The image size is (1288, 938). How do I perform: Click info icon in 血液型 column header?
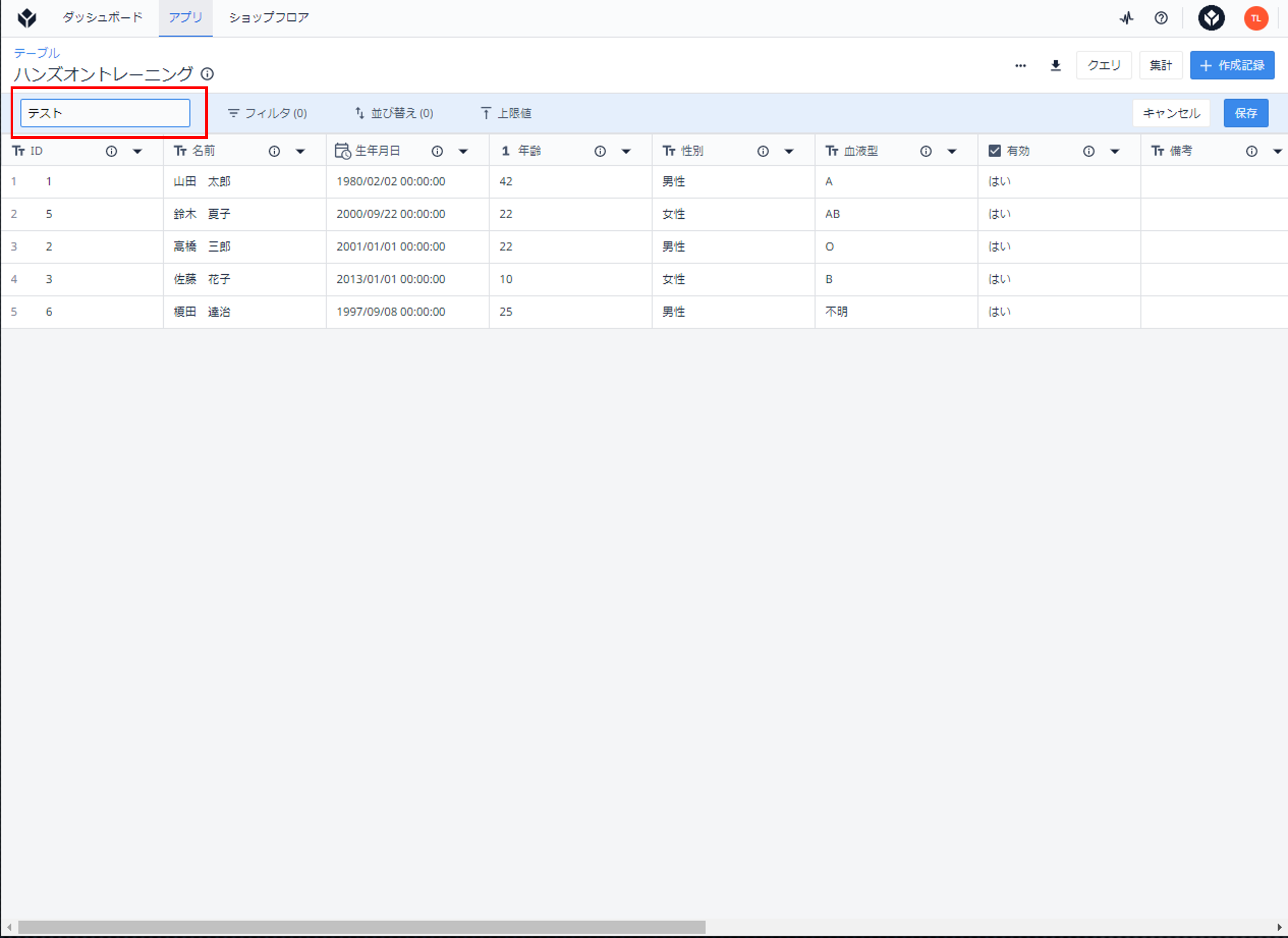pos(926,151)
